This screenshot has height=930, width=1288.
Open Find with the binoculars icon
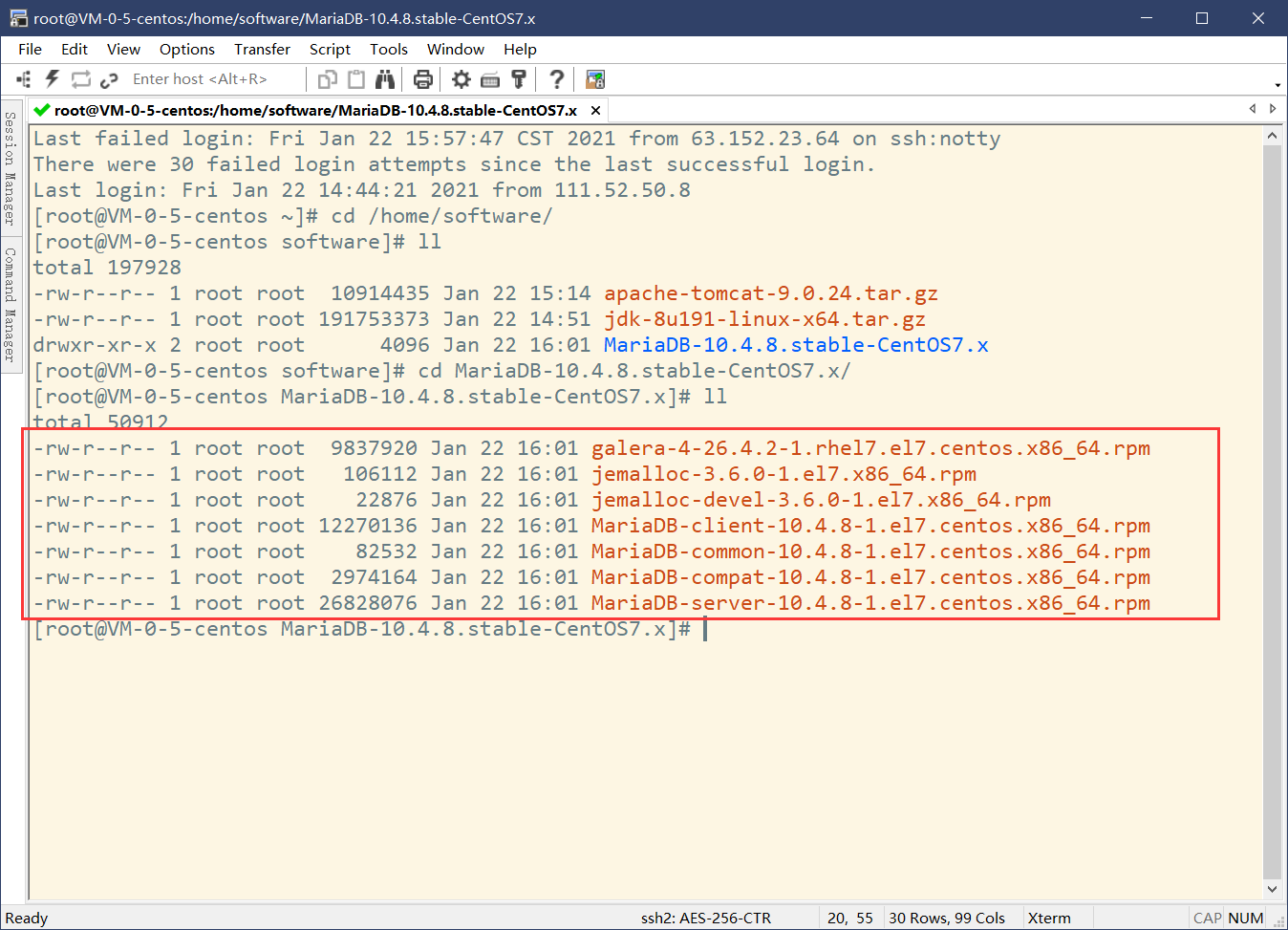385,79
